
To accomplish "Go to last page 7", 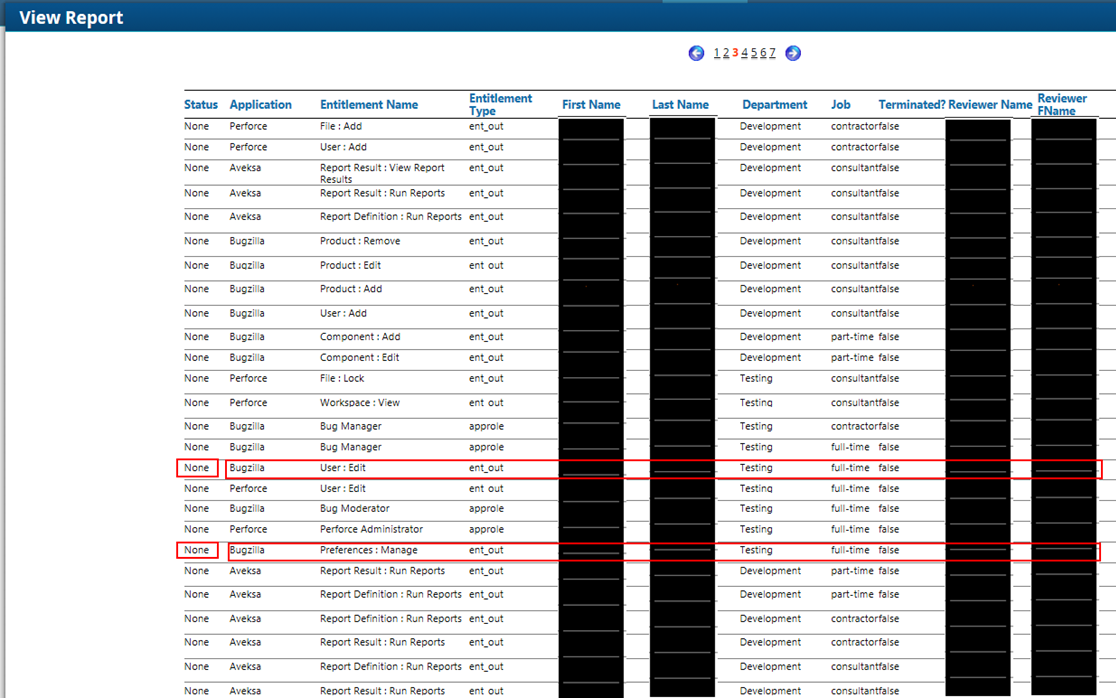I will (x=772, y=53).
